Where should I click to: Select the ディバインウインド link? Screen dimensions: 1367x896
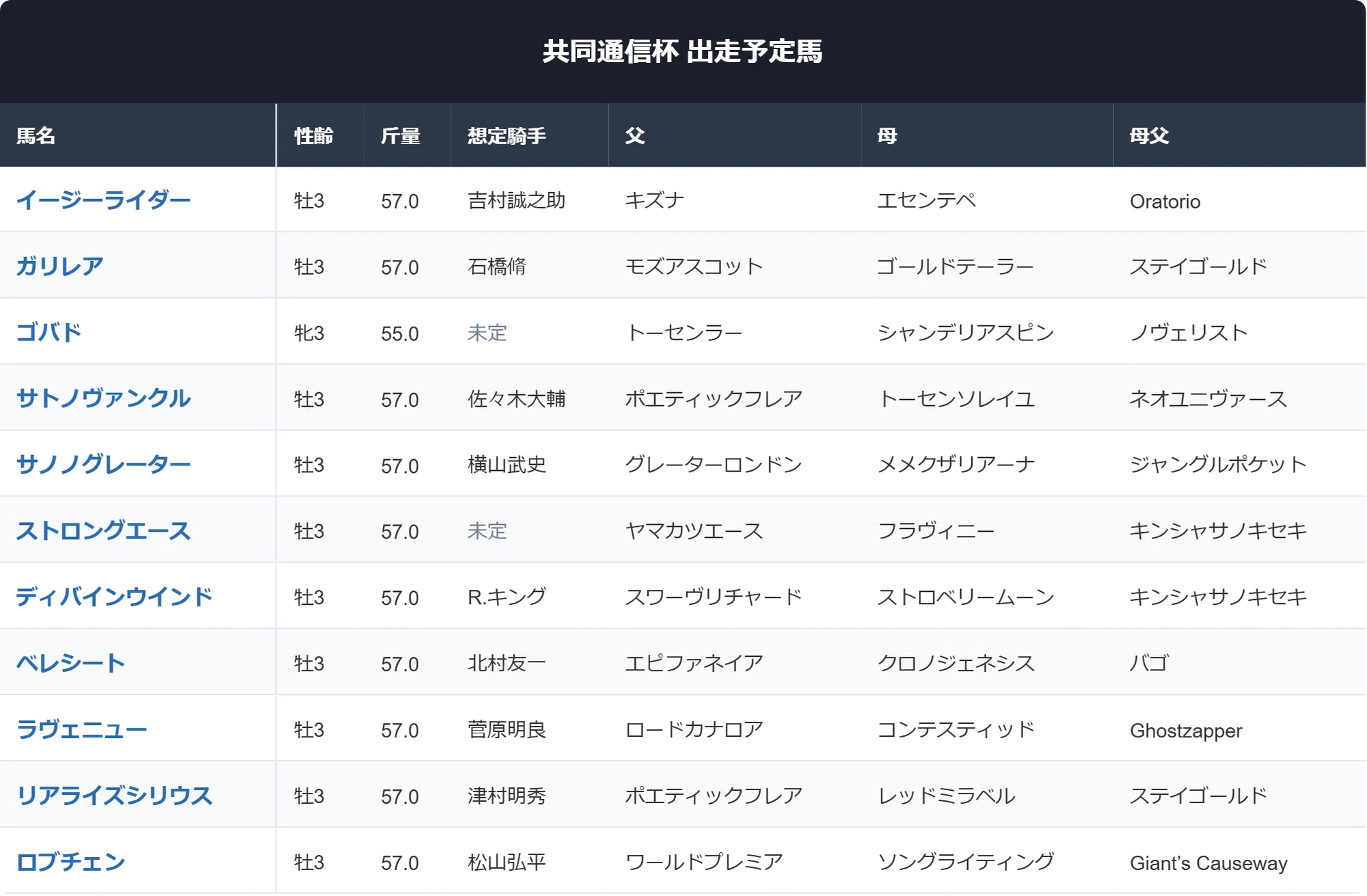114,597
